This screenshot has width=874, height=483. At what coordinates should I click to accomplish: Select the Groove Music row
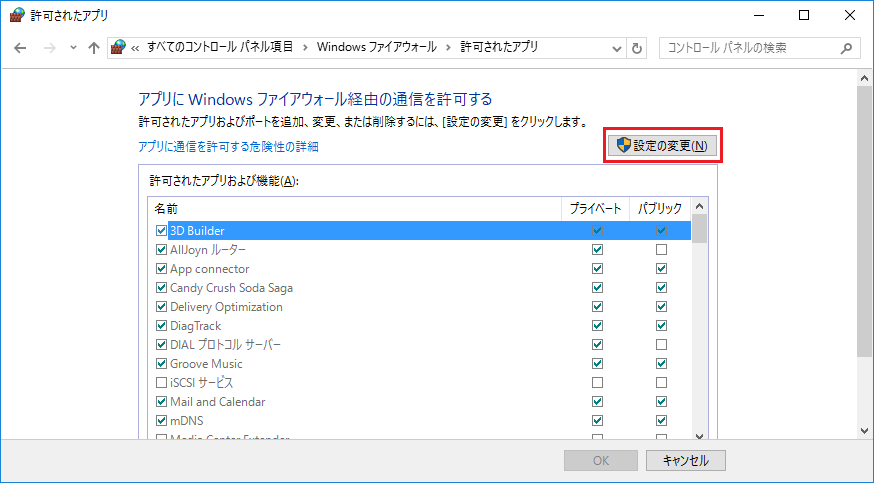pyautogui.click(x=420, y=363)
